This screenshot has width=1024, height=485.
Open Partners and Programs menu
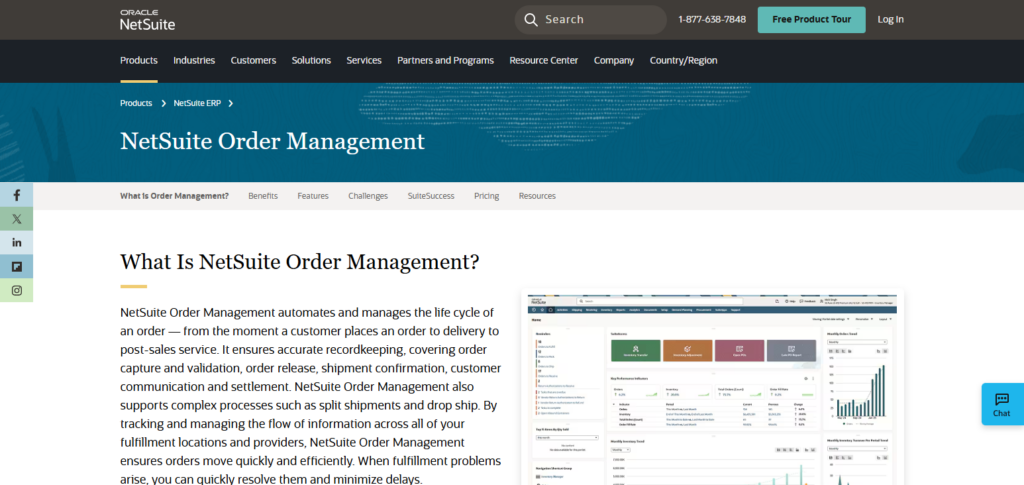(x=445, y=60)
